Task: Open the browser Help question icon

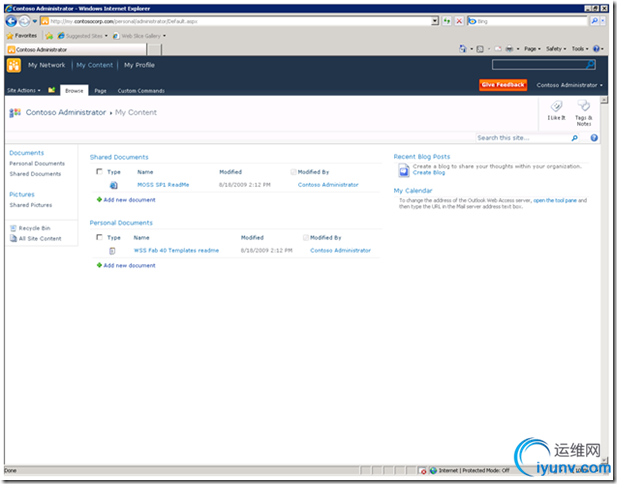Action: 596,49
